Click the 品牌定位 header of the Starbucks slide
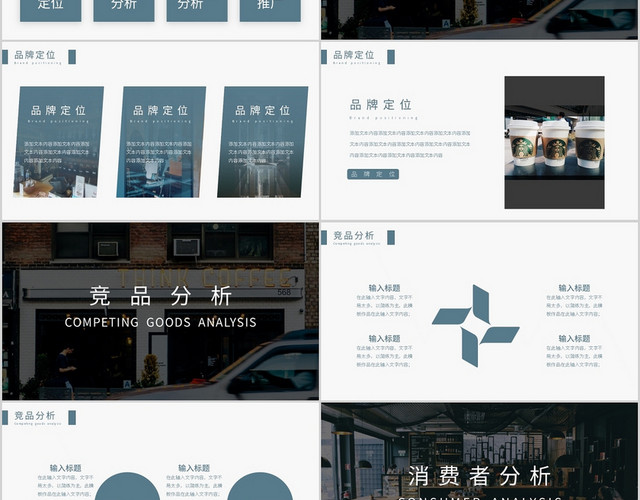Screen dimensions: 640x500 [353, 55]
